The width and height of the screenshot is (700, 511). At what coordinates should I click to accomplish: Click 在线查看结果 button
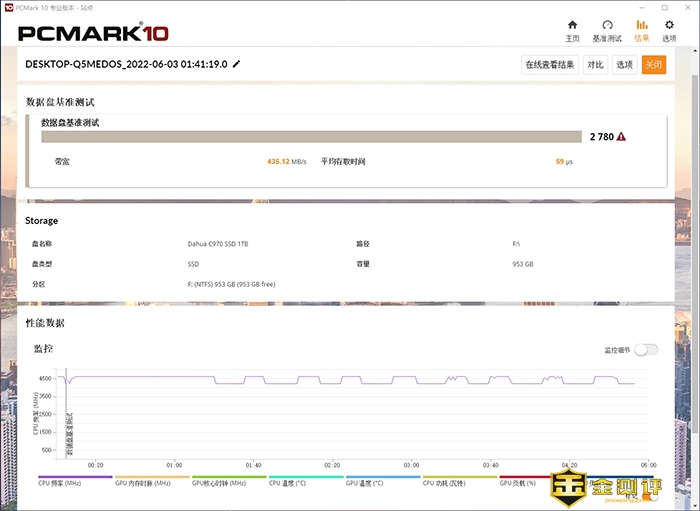[550, 64]
